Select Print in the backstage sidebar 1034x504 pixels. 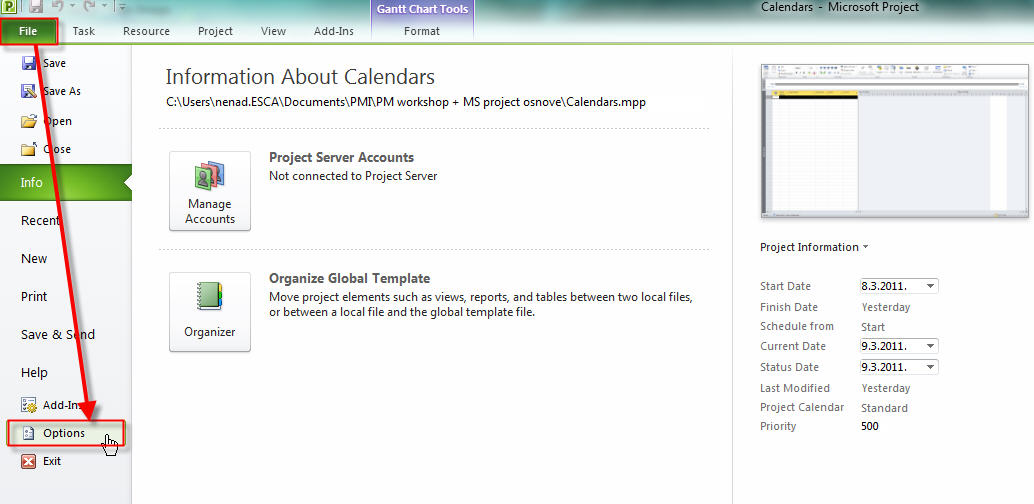click(x=34, y=296)
